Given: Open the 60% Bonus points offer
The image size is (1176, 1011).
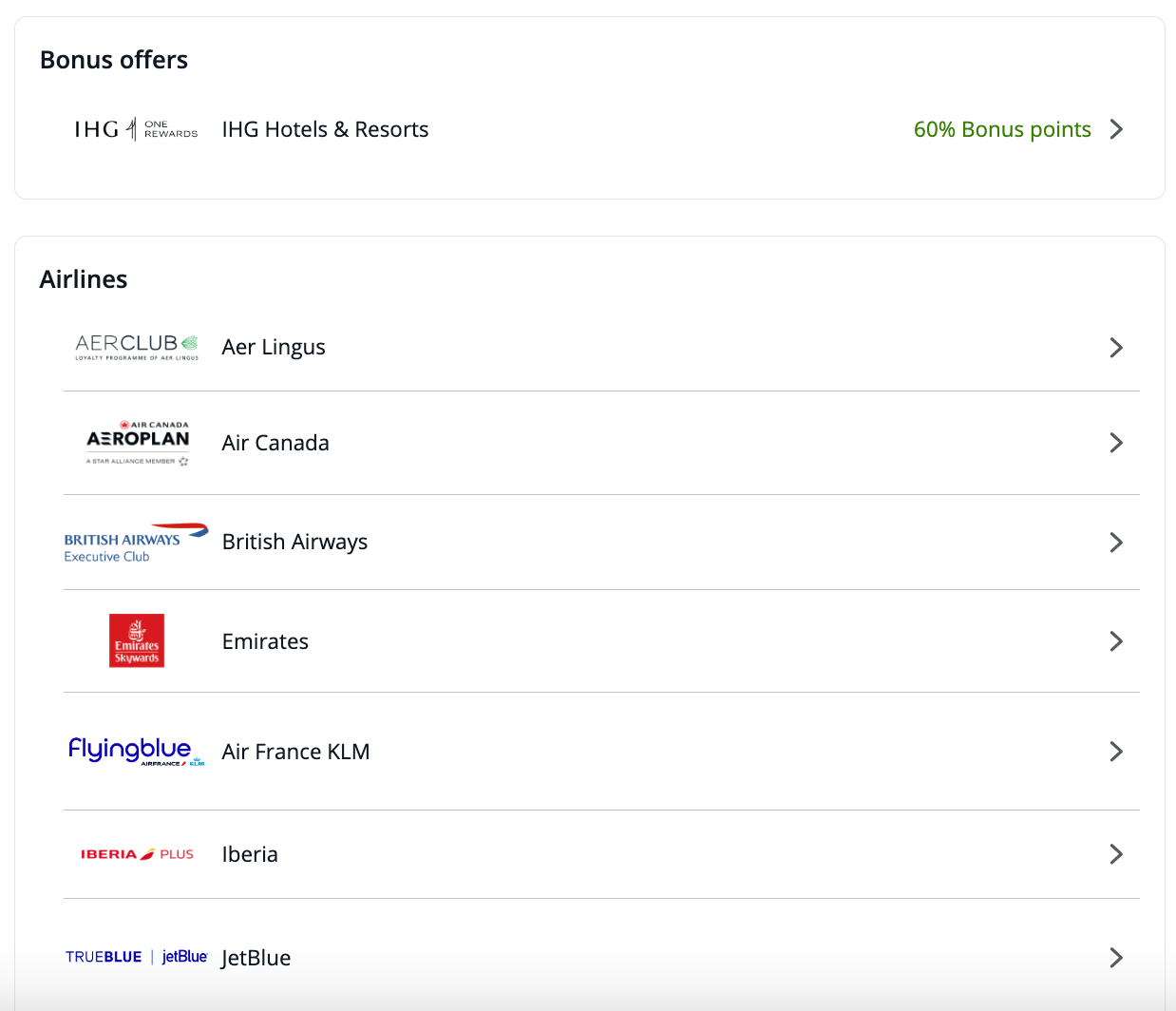Looking at the screenshot, I should click(x=1002, y=129).
